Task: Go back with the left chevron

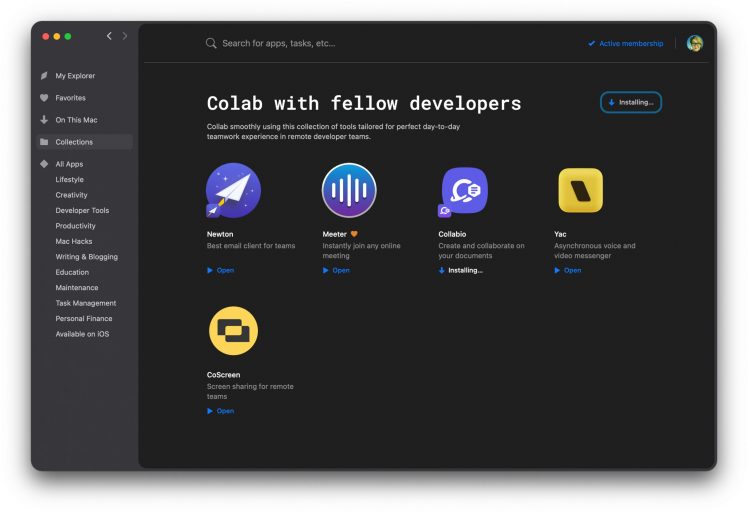Action: [109, 36]
